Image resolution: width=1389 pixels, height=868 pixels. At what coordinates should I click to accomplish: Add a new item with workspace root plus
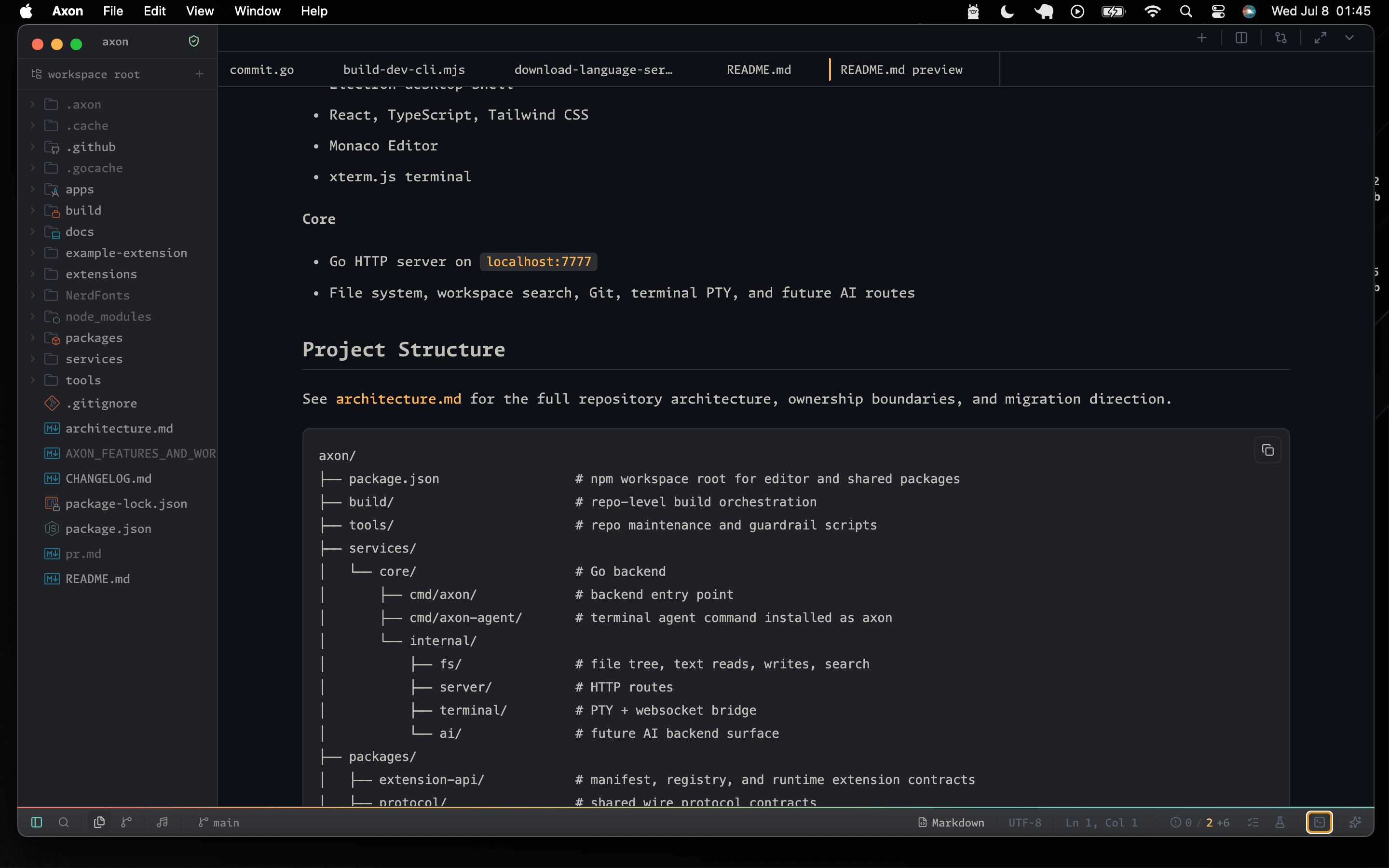click(x=200, y=73)
